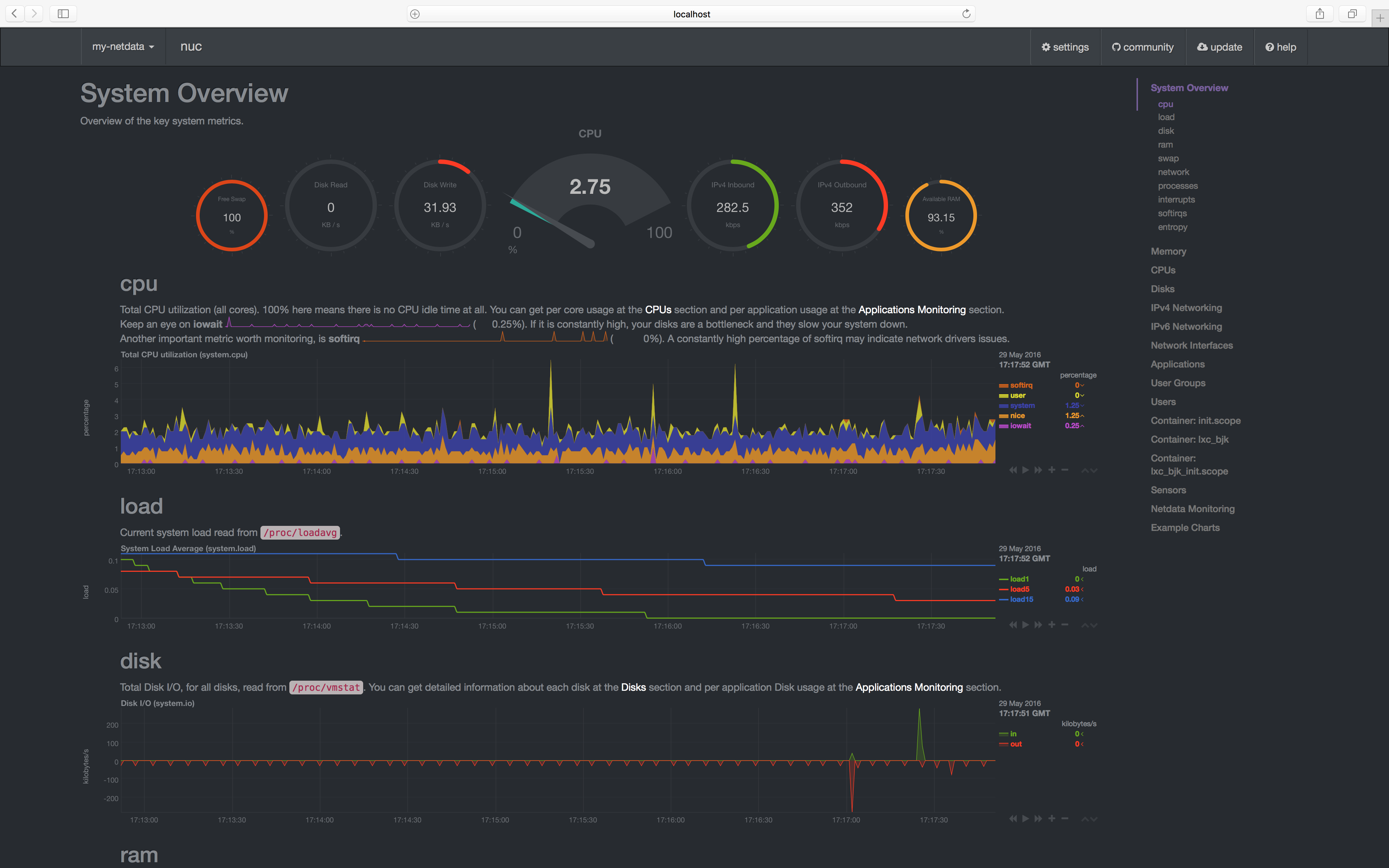Jump to the interrupts subsection in sidebar

(x=1176, y=199)
